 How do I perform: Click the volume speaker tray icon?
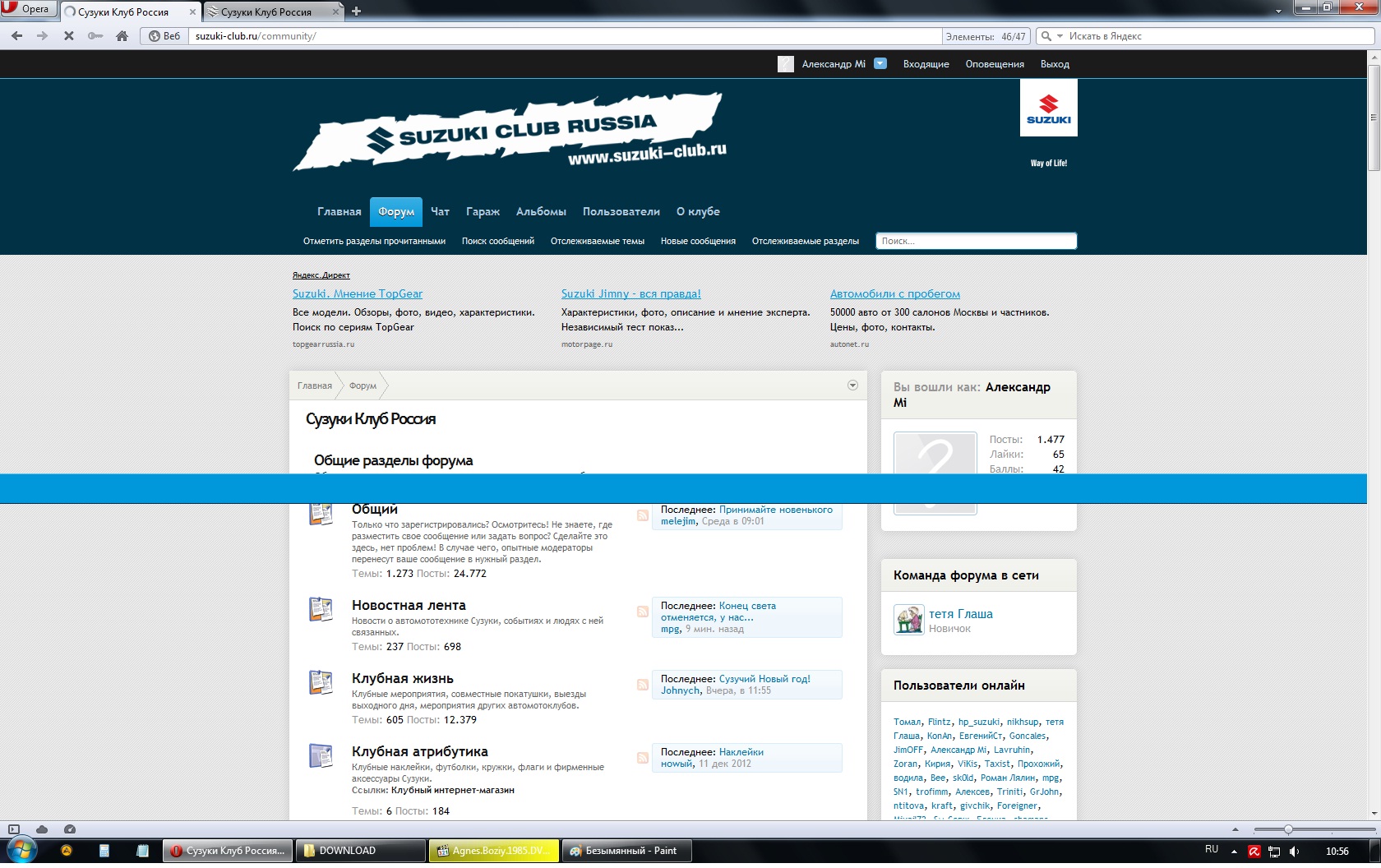point(1295,852)
